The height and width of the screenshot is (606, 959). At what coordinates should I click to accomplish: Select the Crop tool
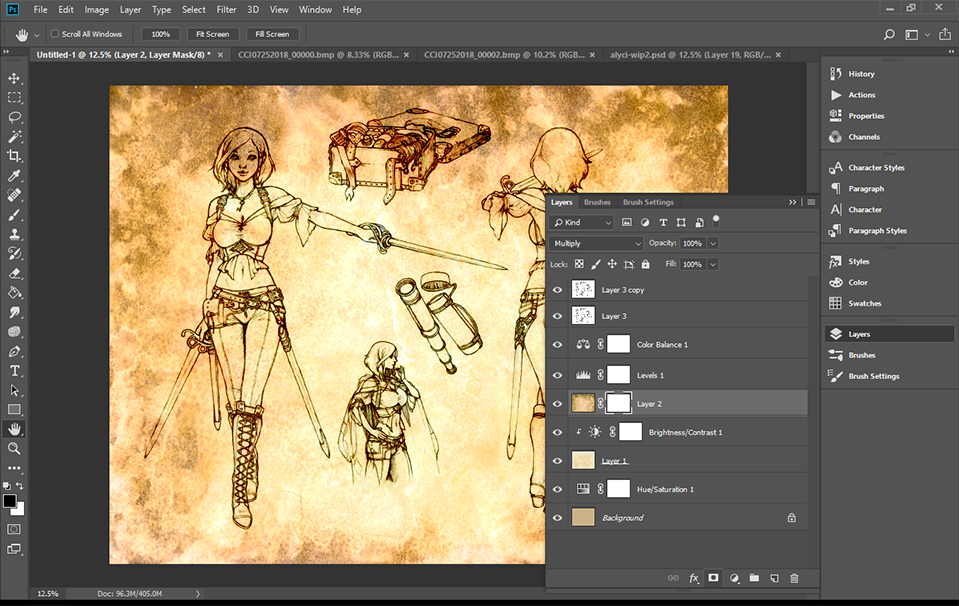point(14,156)
